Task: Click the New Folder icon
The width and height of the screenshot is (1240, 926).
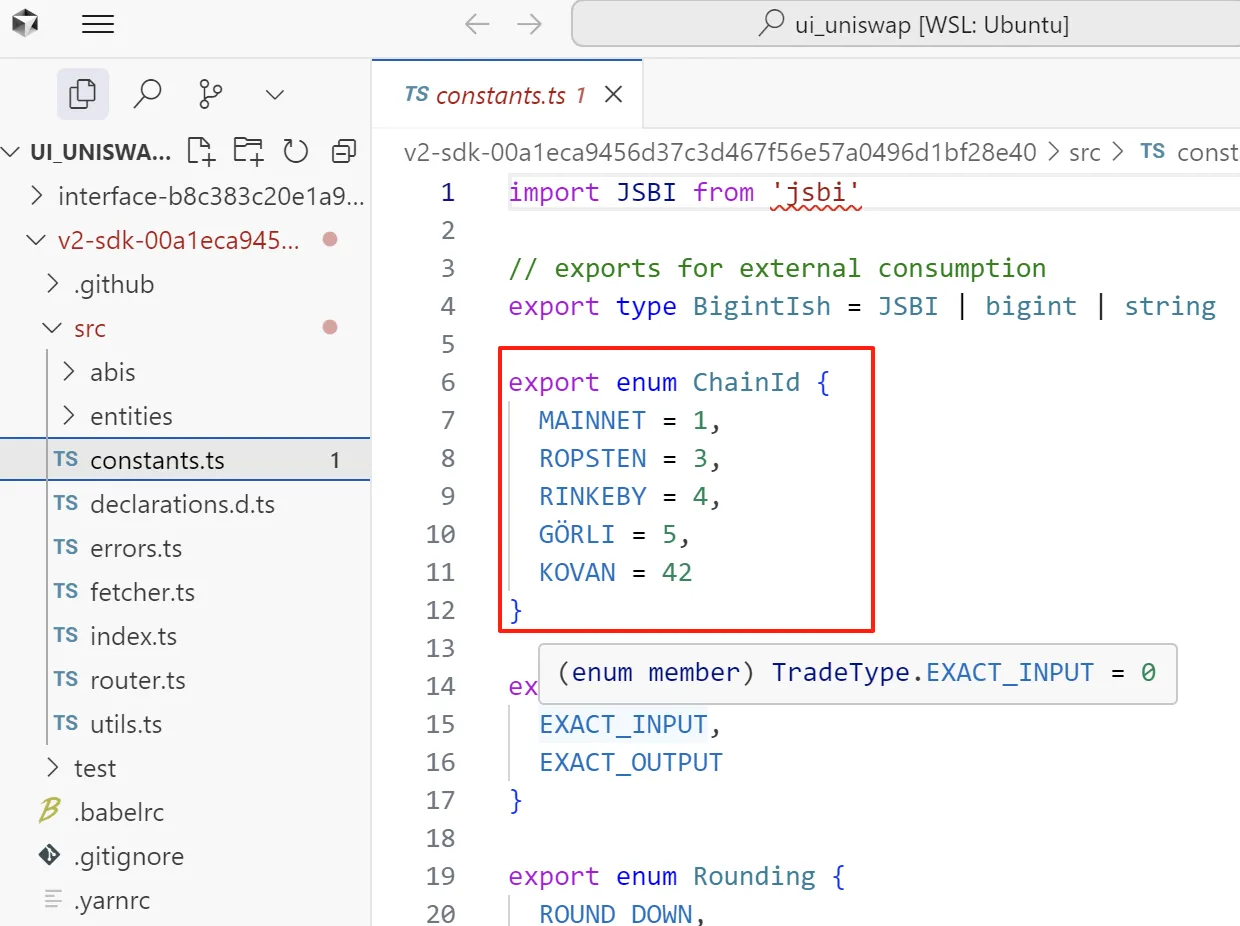Action: pos(248,151)
